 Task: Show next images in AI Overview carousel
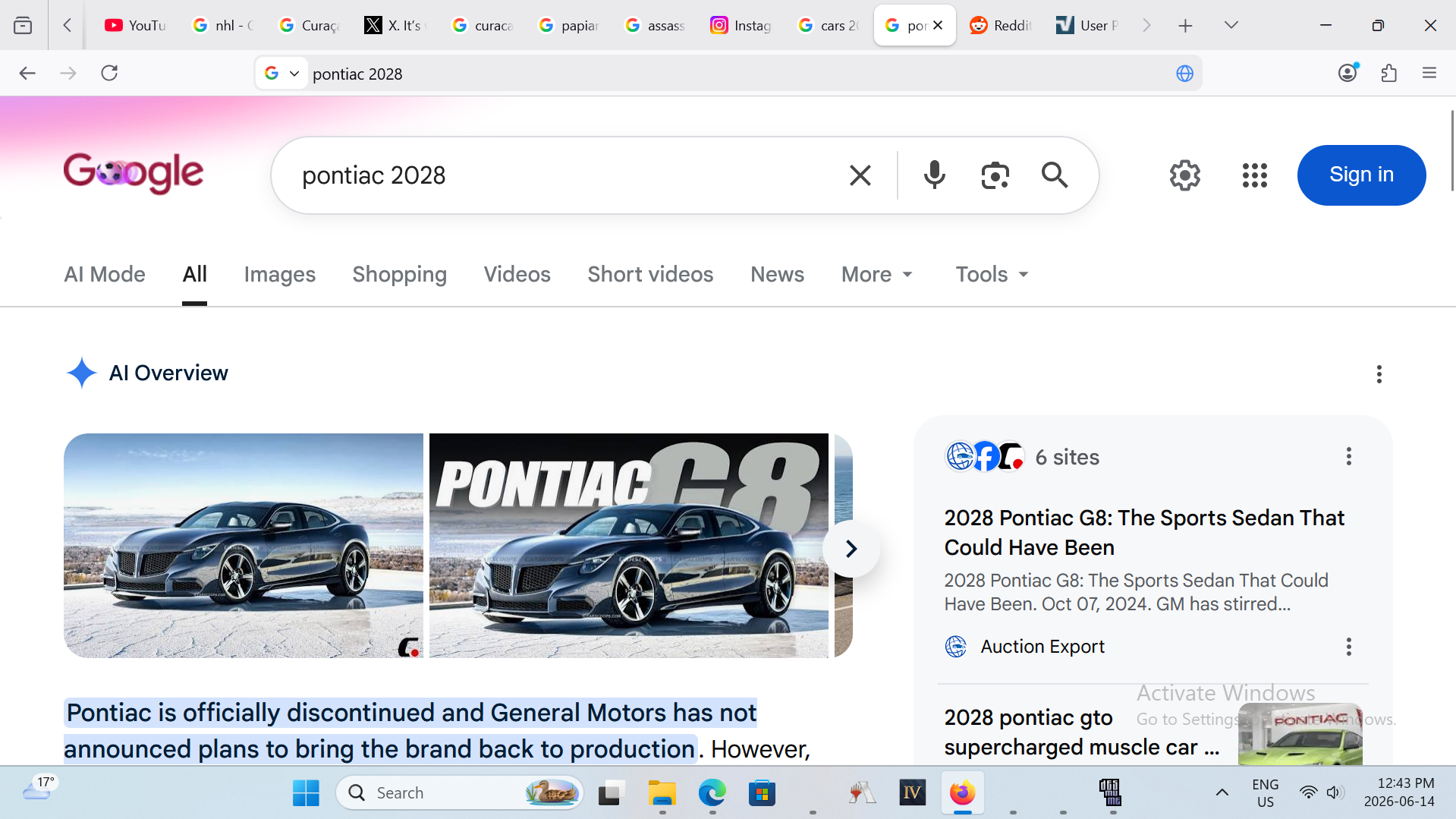(x=851, y=548)
